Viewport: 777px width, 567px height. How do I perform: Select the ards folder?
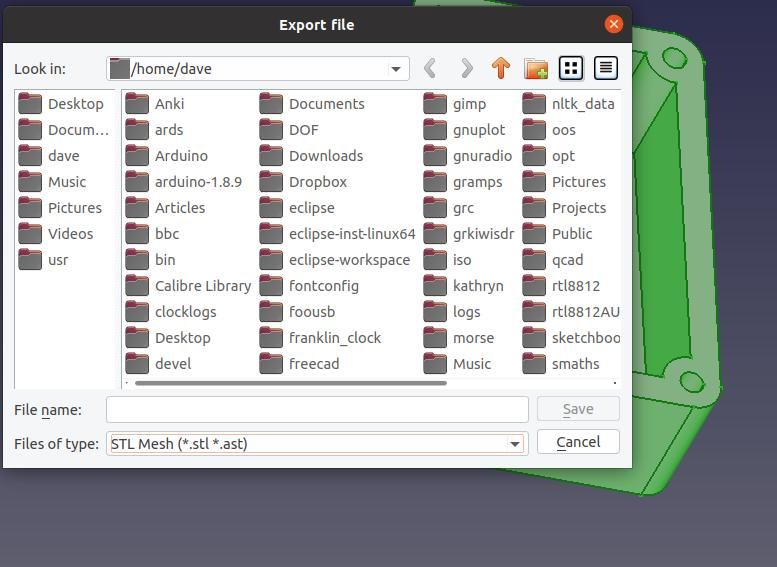point(154,130)
